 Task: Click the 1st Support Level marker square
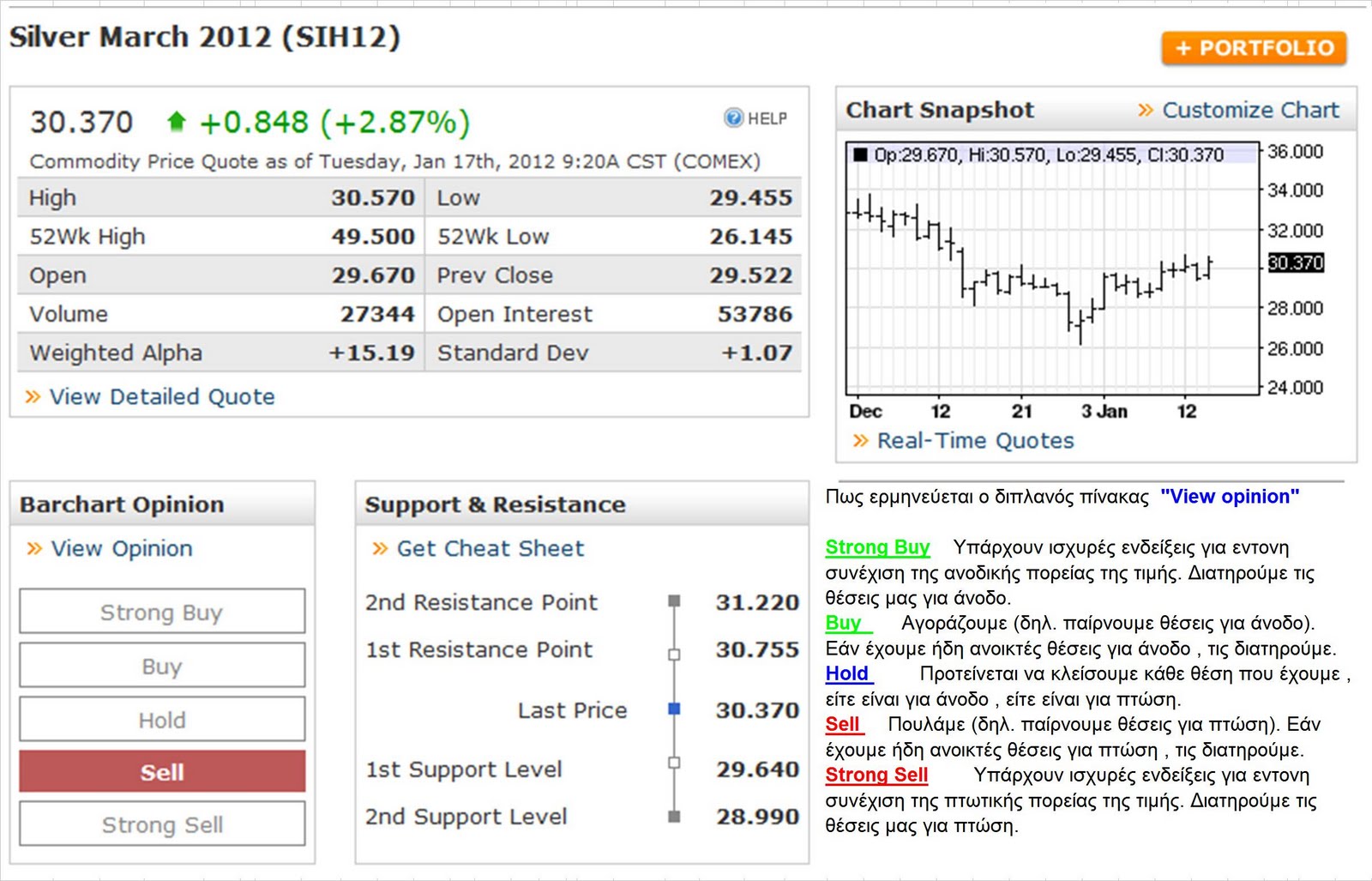pos(674,762)
